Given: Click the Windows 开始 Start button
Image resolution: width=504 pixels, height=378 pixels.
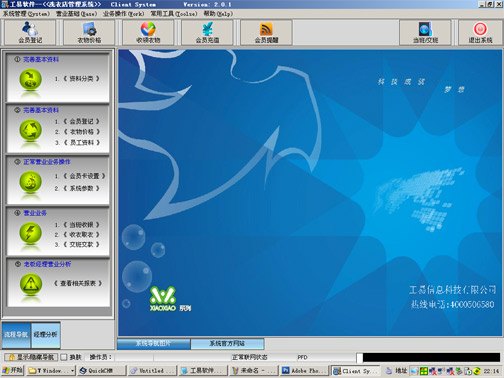Looking at the screenshot, I should pos(13,370).
